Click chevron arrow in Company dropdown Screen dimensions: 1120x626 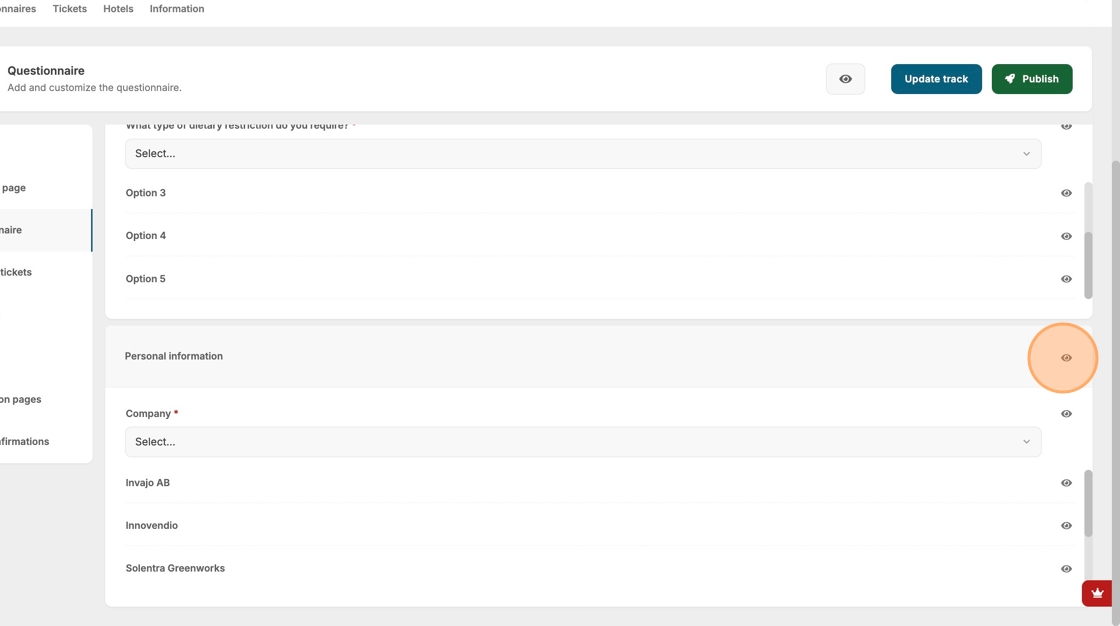click(1026, 442)
